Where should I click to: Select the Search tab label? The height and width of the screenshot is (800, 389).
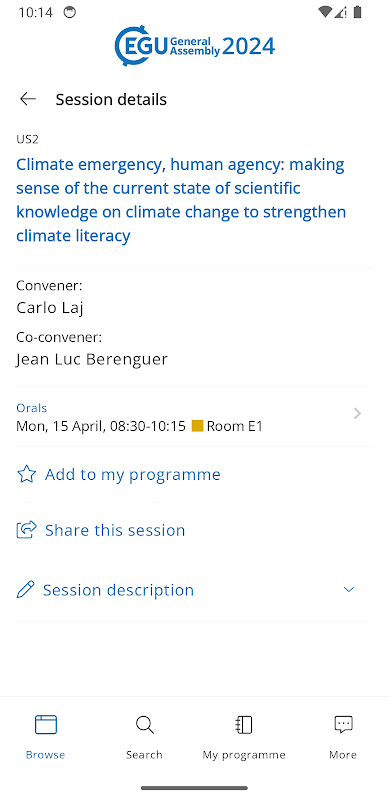[144, 755]
